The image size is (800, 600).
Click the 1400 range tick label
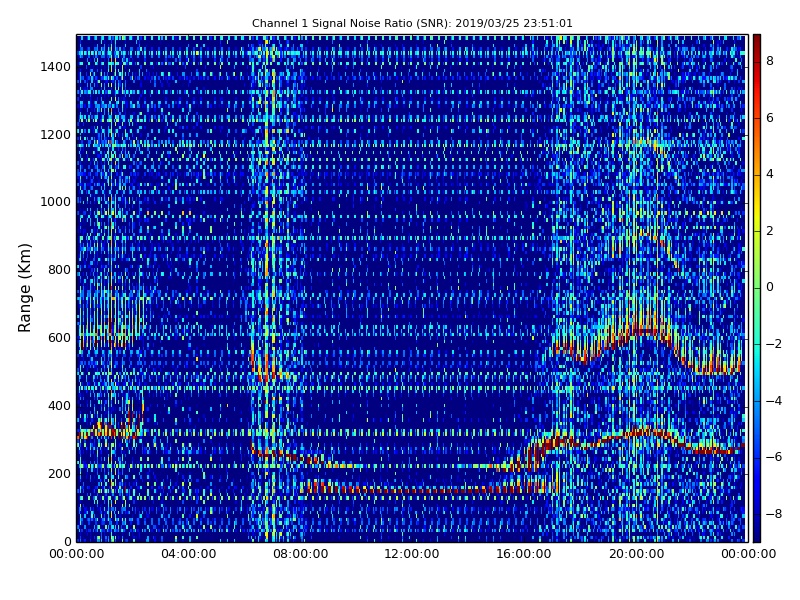coord(56,67)
